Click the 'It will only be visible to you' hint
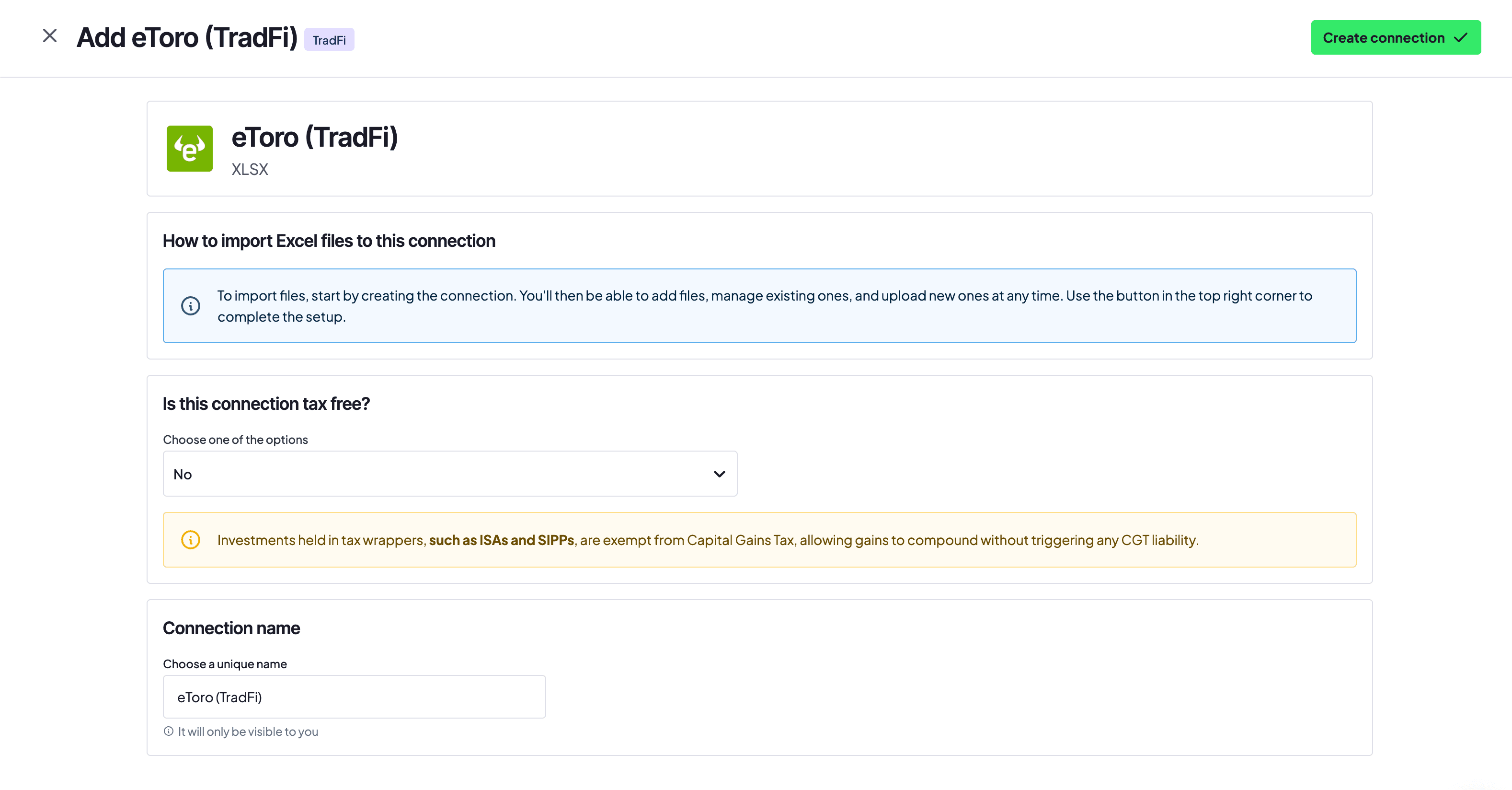Viewport: 1512px width, 790px height. tap(248, 732)
